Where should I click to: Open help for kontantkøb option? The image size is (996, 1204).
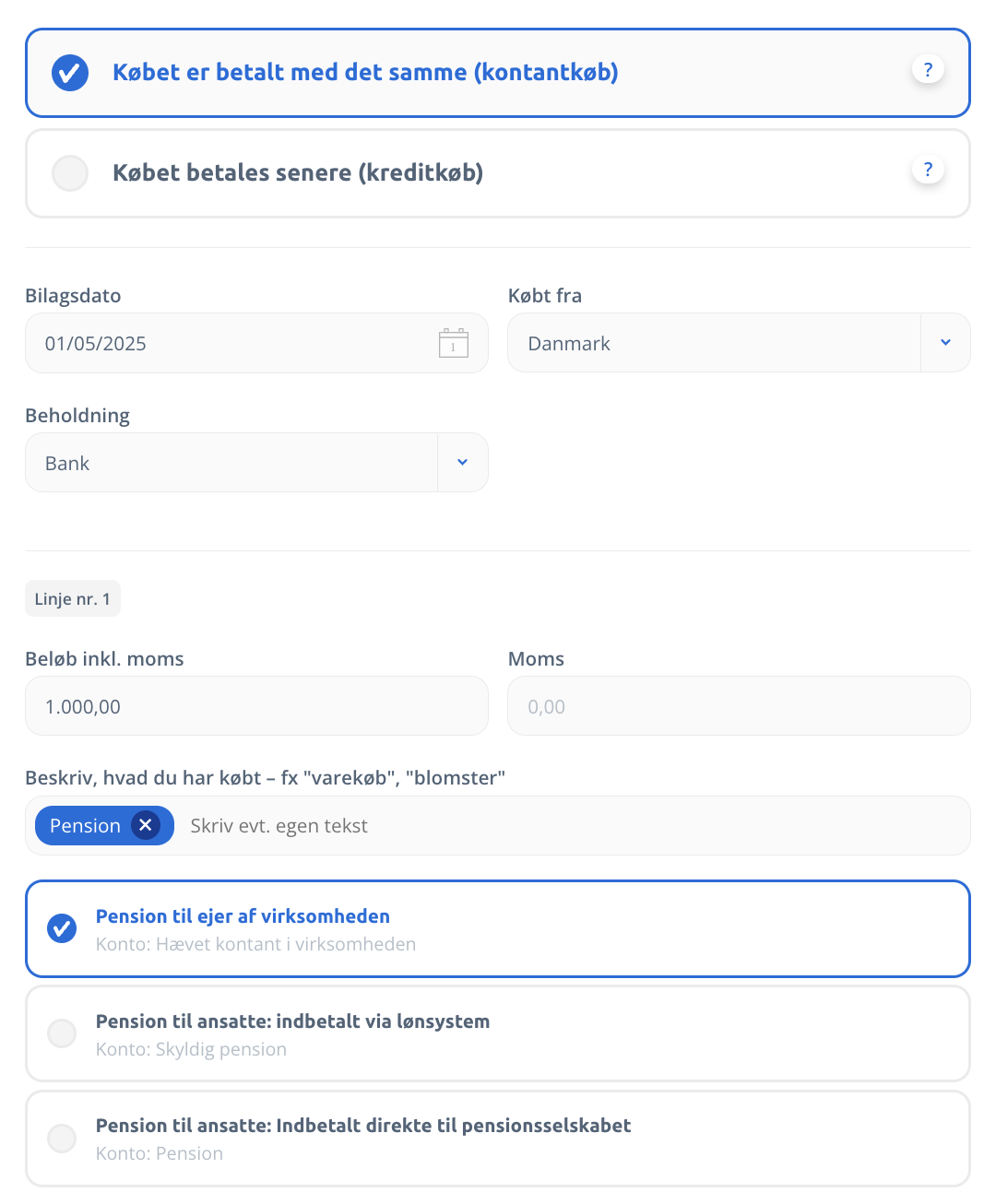(928, 69)
